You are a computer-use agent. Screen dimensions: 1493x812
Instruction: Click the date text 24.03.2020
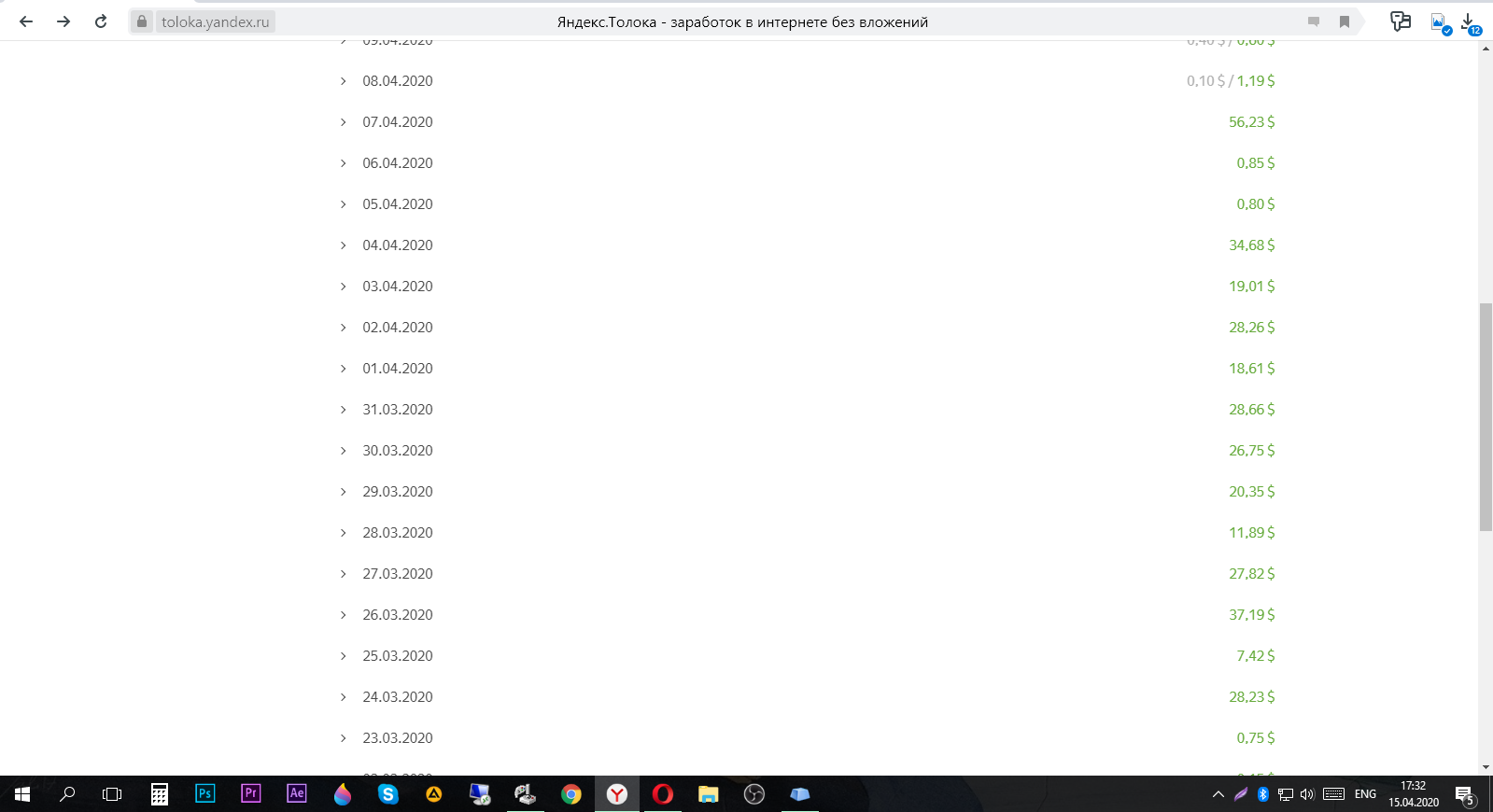point(398,697)
